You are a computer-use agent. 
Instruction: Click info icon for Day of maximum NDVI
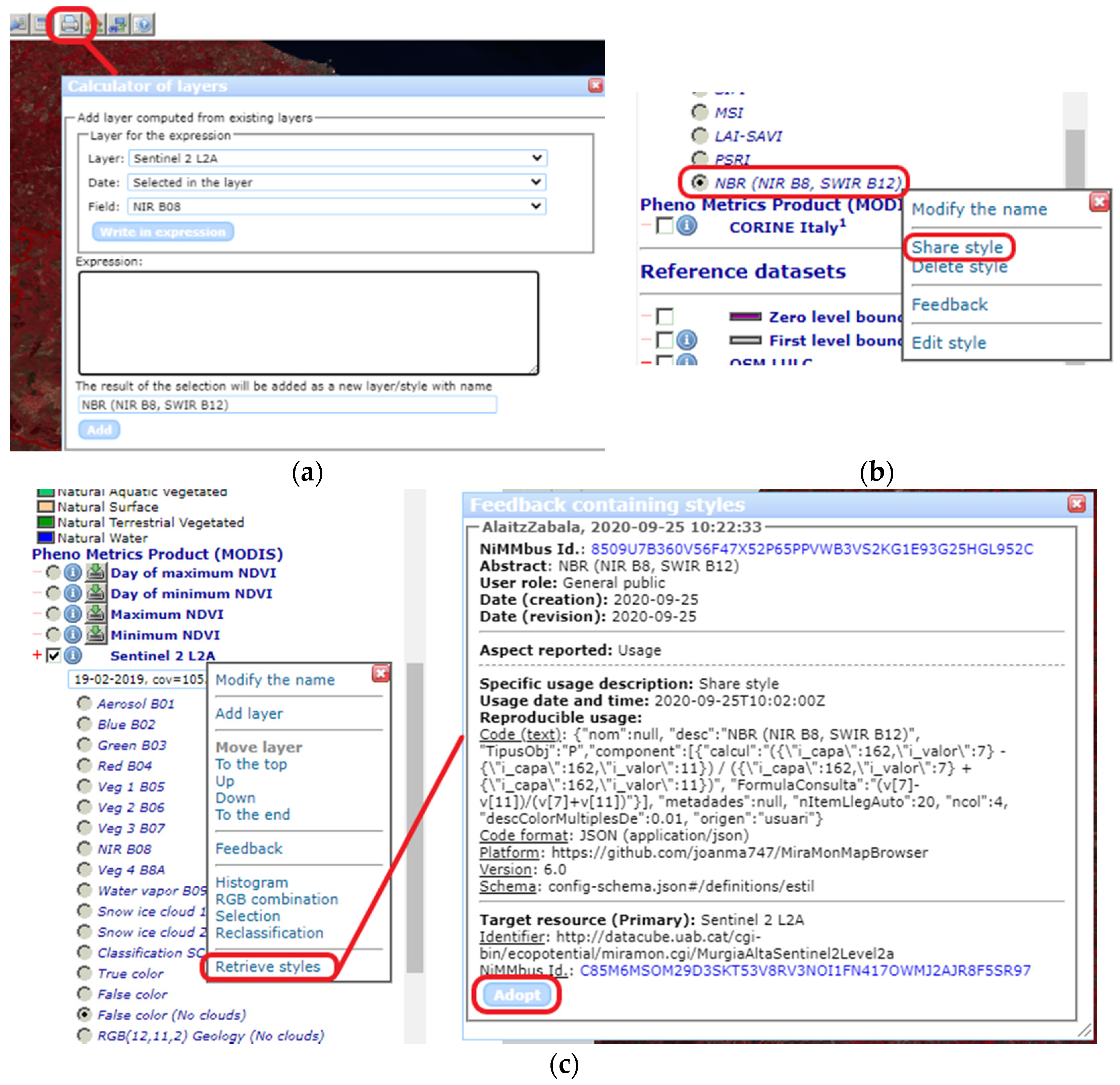(x=72, y=572)
